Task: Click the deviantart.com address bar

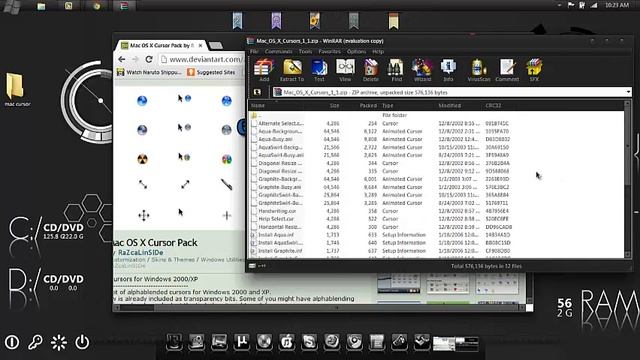Action: (203, 60)
